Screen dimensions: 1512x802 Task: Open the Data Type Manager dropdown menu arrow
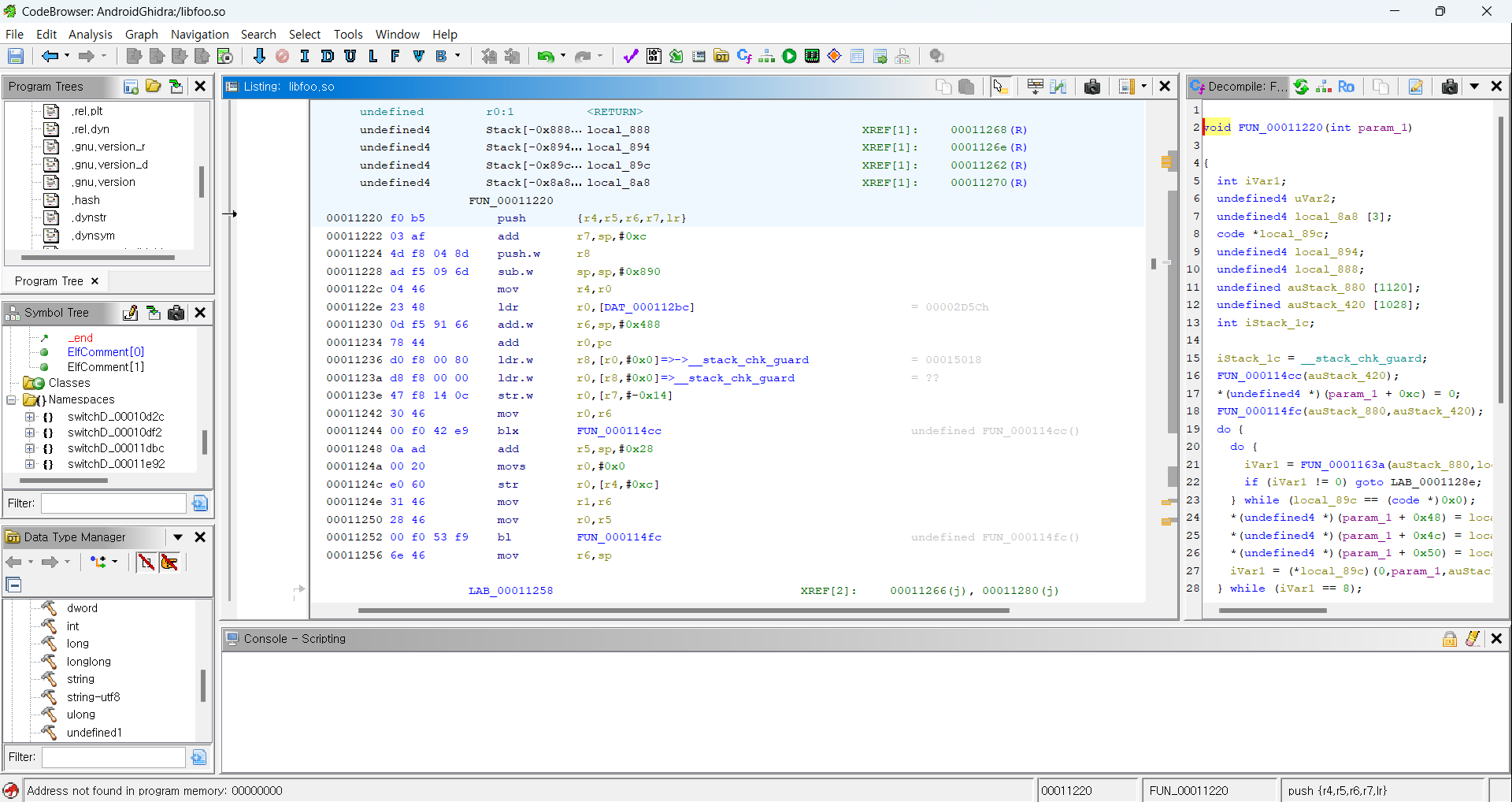[178, 537]
